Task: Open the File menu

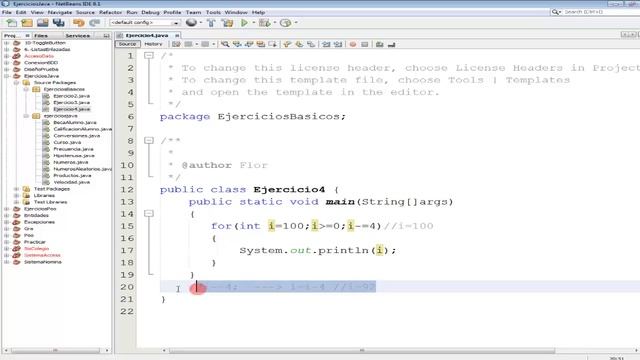Action: tap(7, 12)
